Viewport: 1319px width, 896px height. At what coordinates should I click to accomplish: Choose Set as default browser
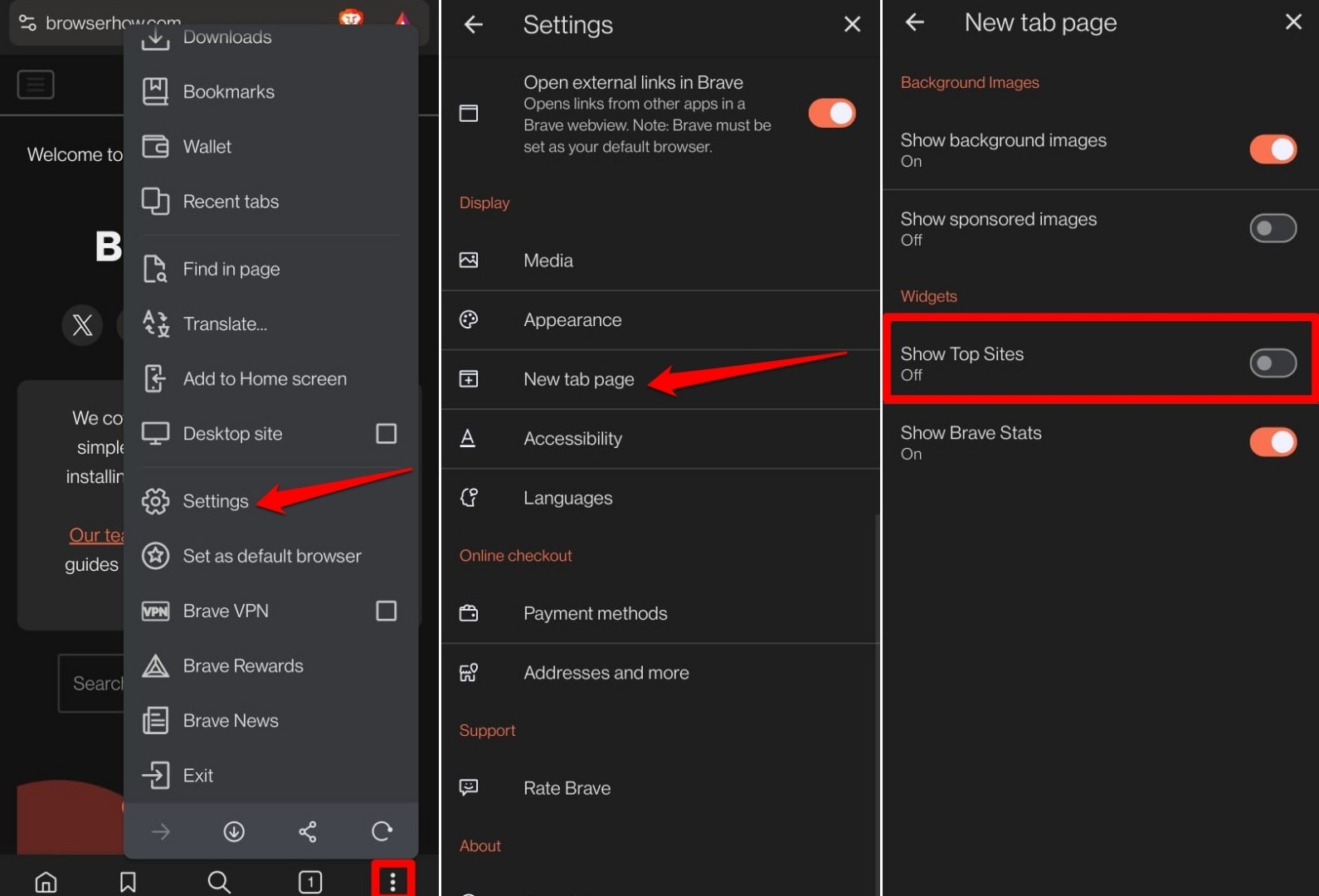[x=271, y=556]
